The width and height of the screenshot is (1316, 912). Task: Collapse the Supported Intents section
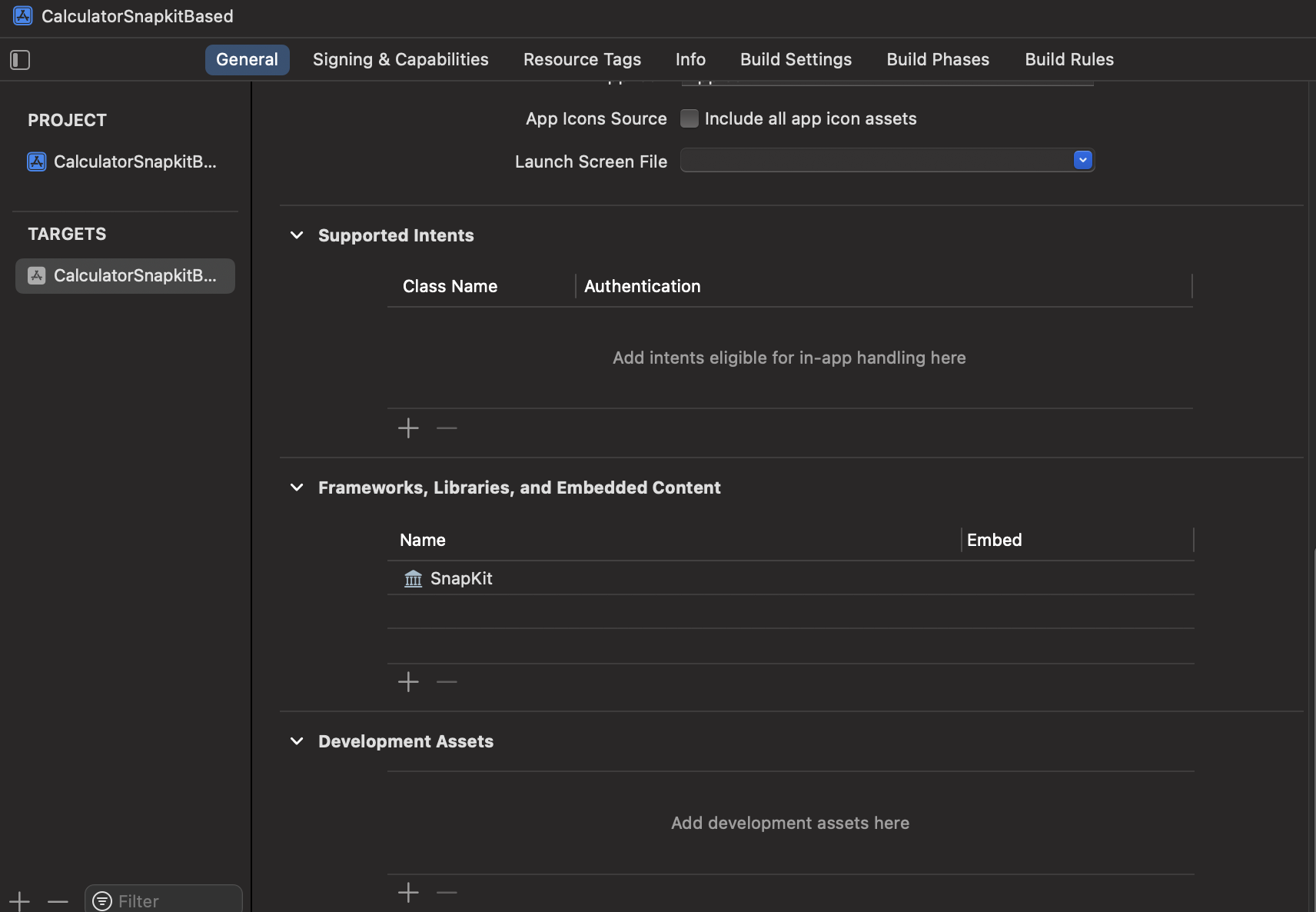297,235
